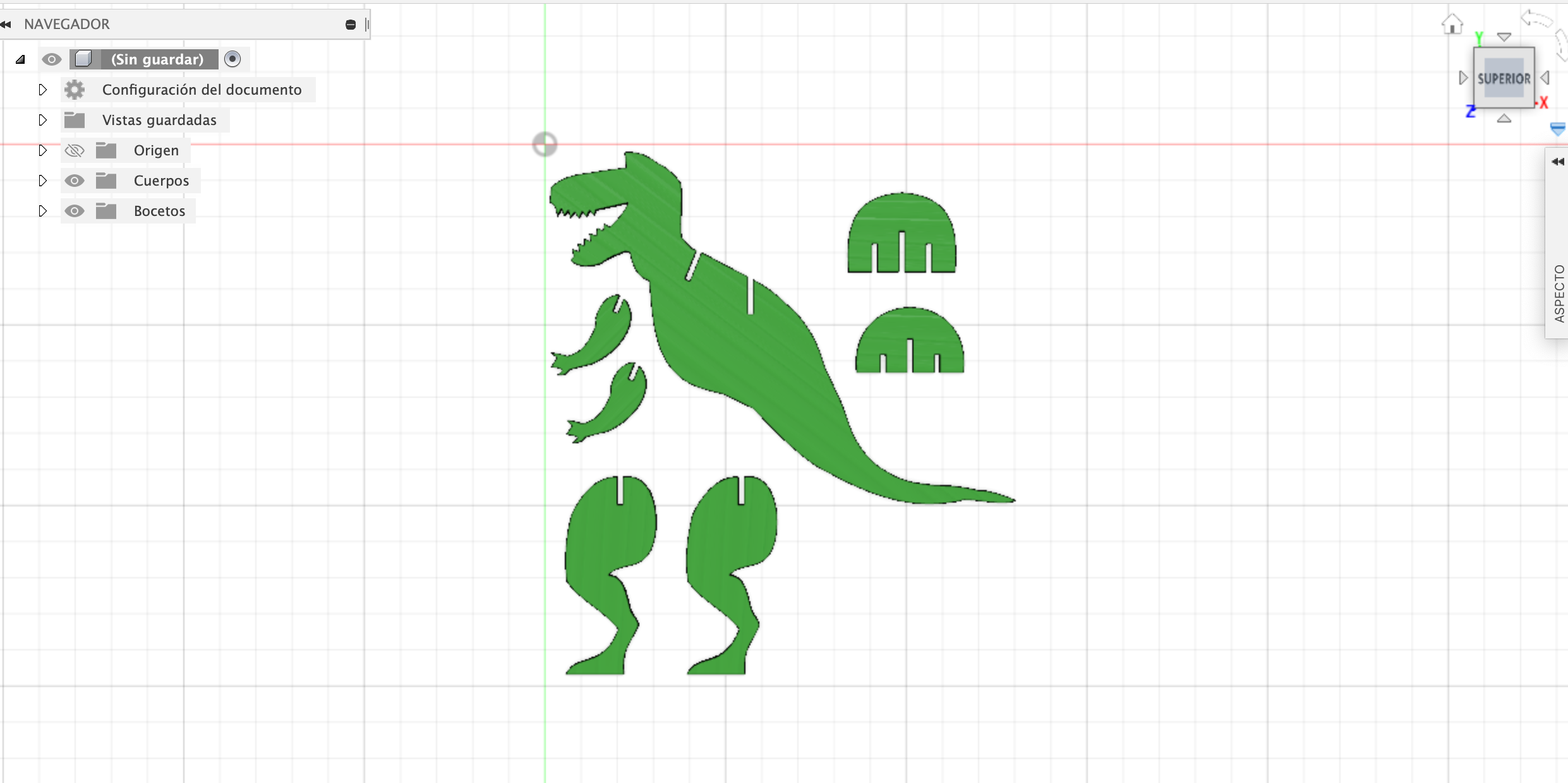Image resolution: width=1568 pixels, height=783 pixels.
Task: Click the ViewCube home view icon
Action: 1452,25
